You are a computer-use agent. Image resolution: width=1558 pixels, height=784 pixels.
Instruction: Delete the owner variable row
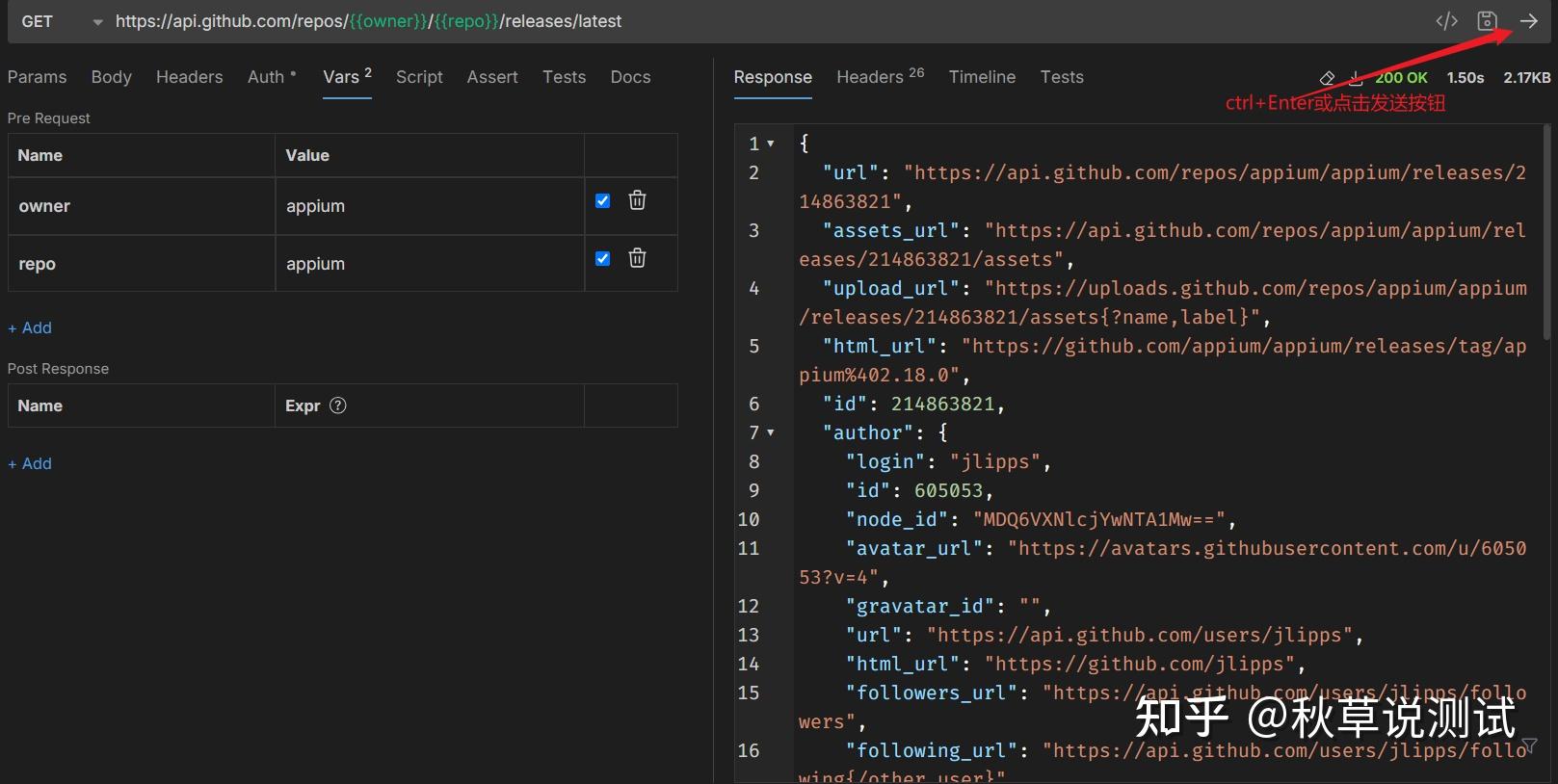(637, 200)
